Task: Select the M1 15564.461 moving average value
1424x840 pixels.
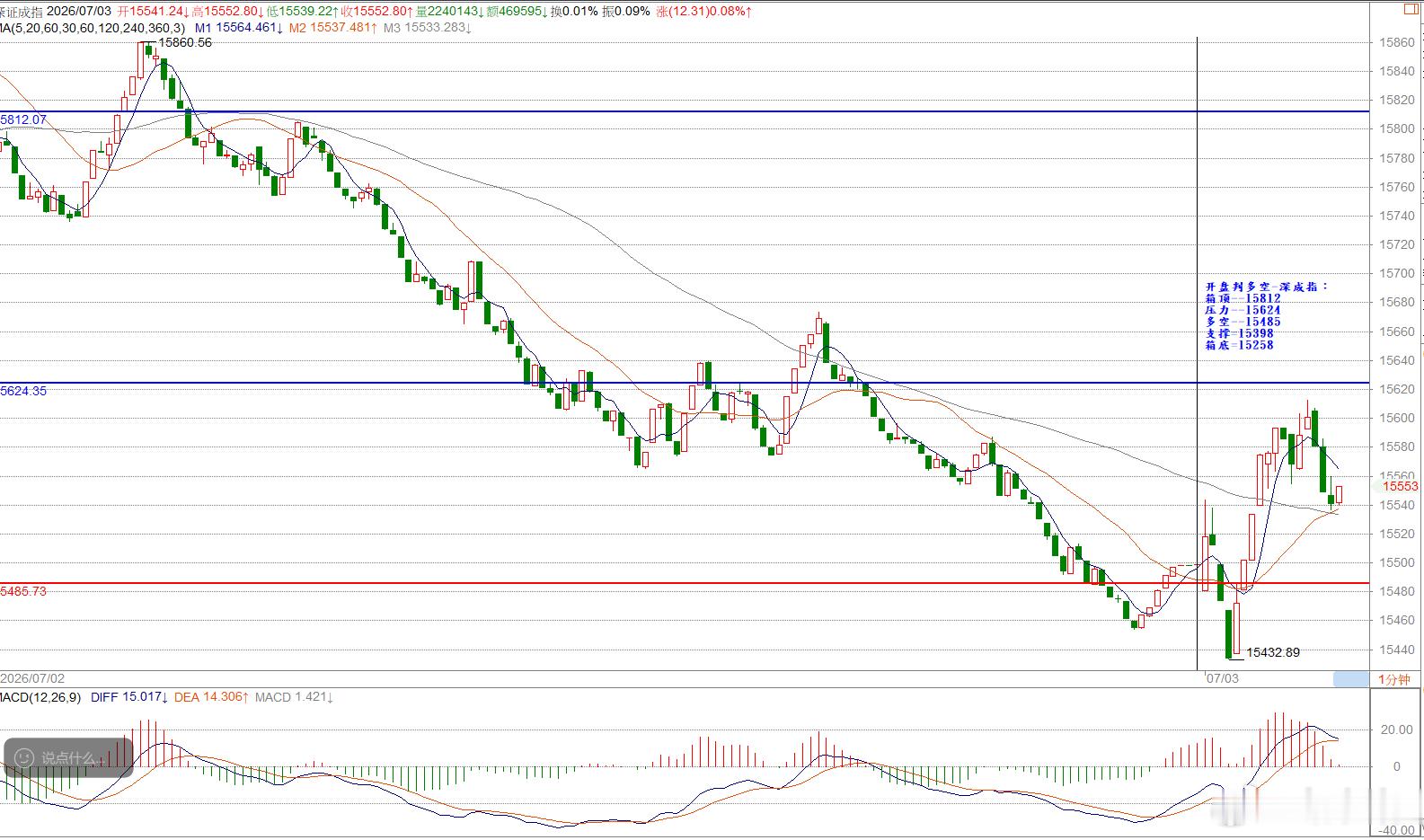Action: (239, 28)
